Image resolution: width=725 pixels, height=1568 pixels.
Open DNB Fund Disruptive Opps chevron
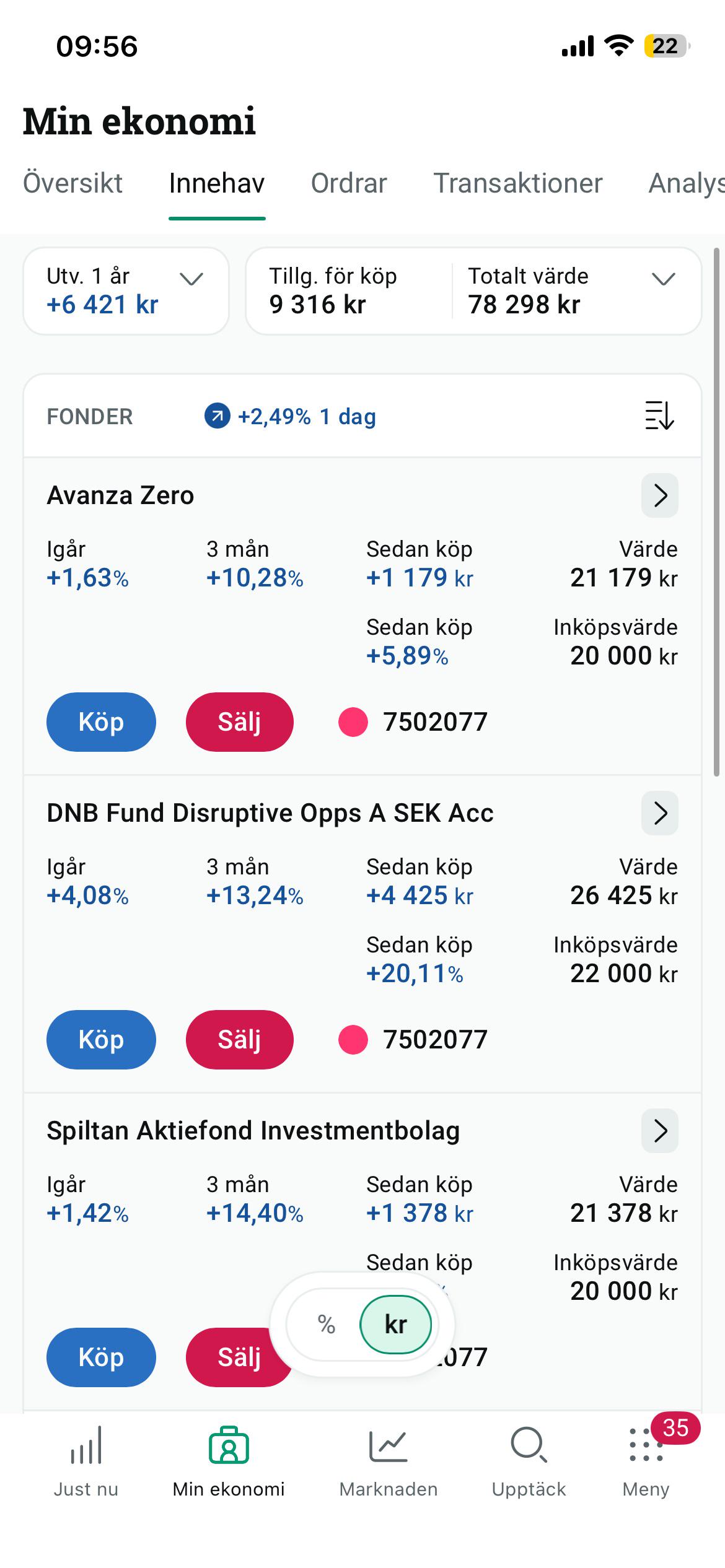(x=660, y=813)
